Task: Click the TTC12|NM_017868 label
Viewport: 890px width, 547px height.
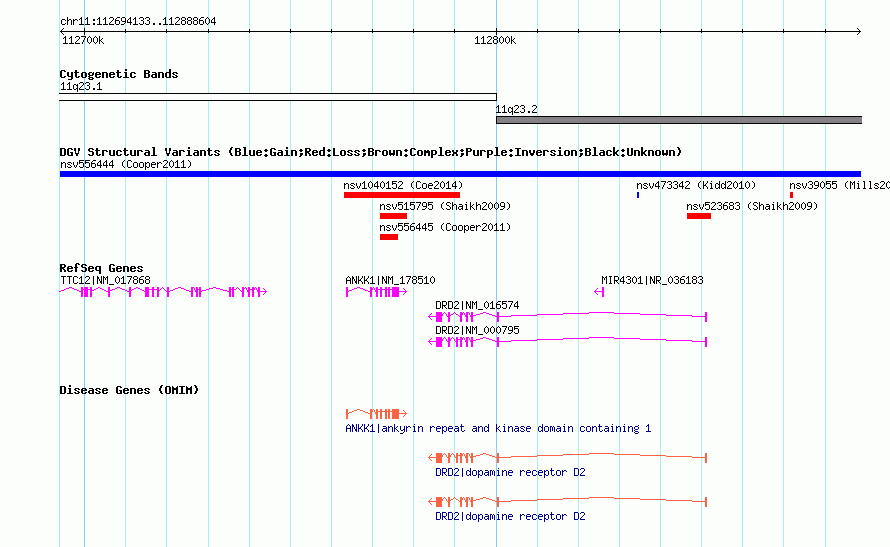Action: (105, 280)
